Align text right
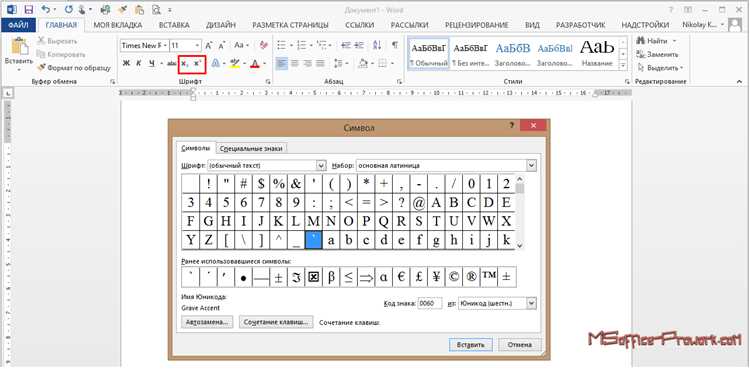750x369 pixels. (308, 63)
